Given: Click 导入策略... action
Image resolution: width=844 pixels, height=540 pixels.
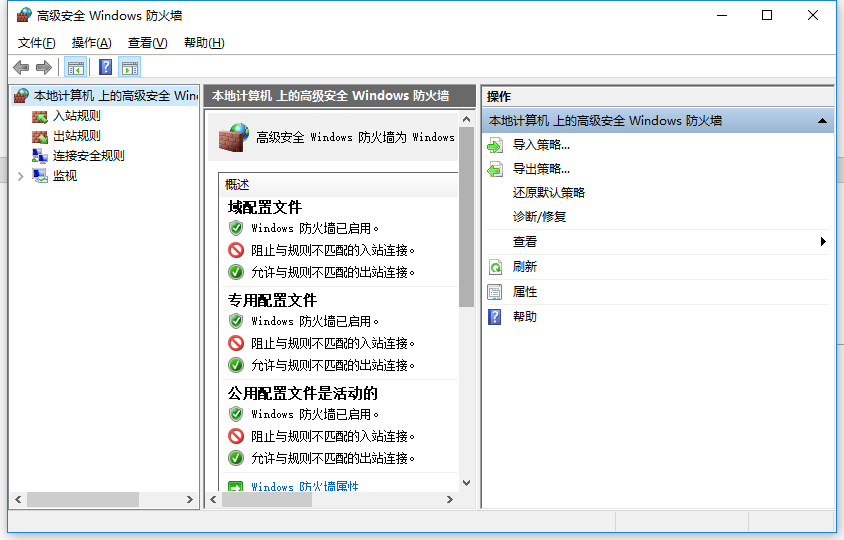Looking at the screenshot, I should [x=541, y=145].
